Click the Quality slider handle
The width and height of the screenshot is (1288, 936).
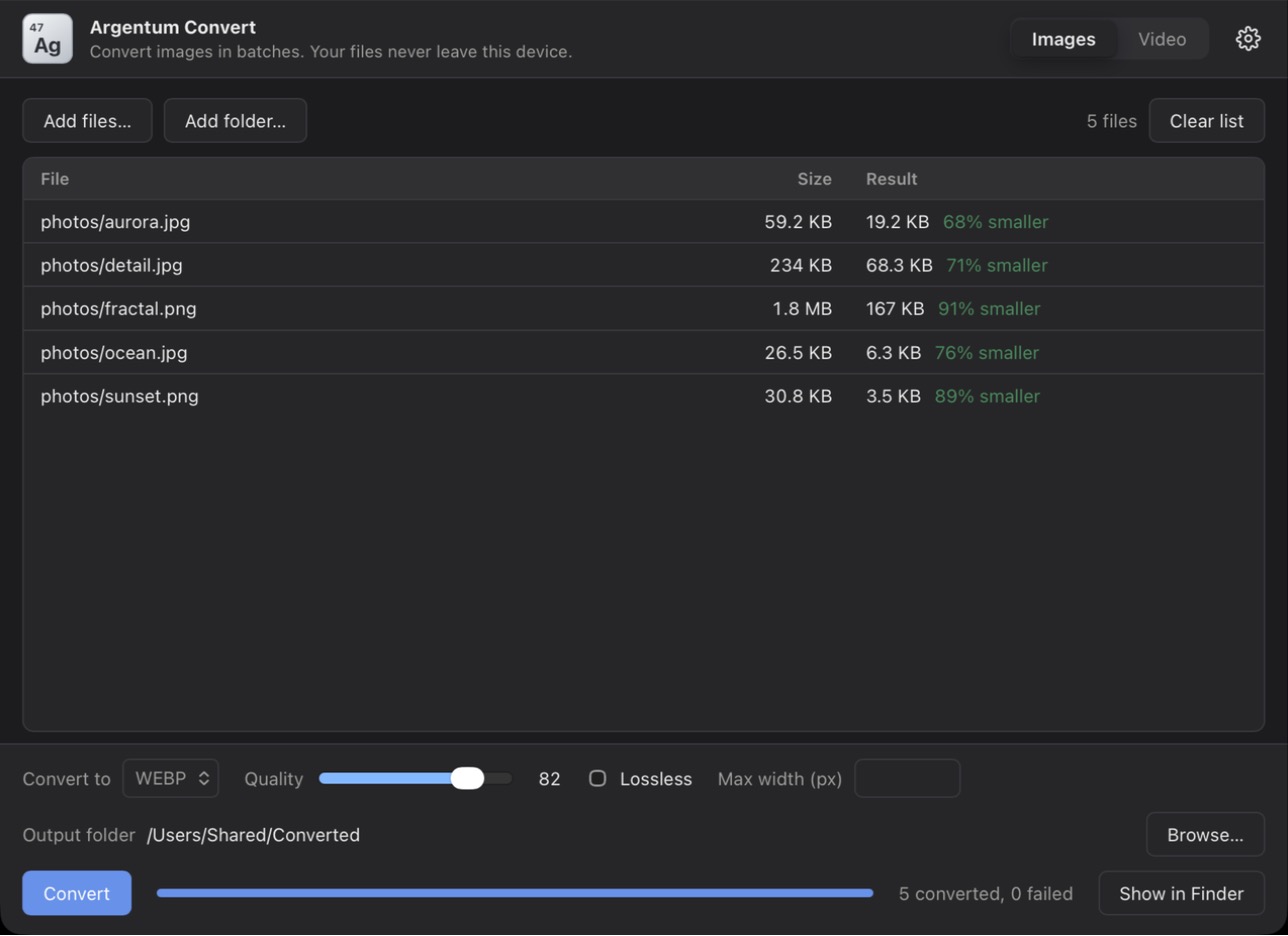point(467,778)
